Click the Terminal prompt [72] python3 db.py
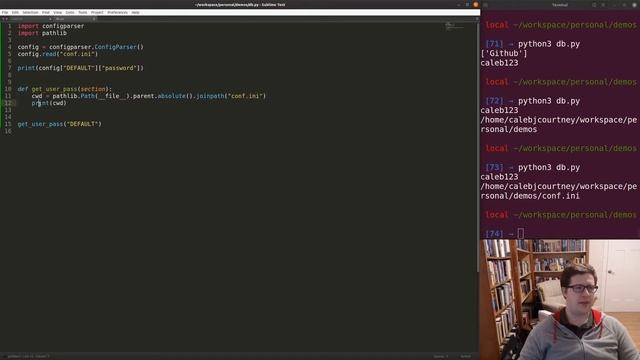 tap(532, 101)
